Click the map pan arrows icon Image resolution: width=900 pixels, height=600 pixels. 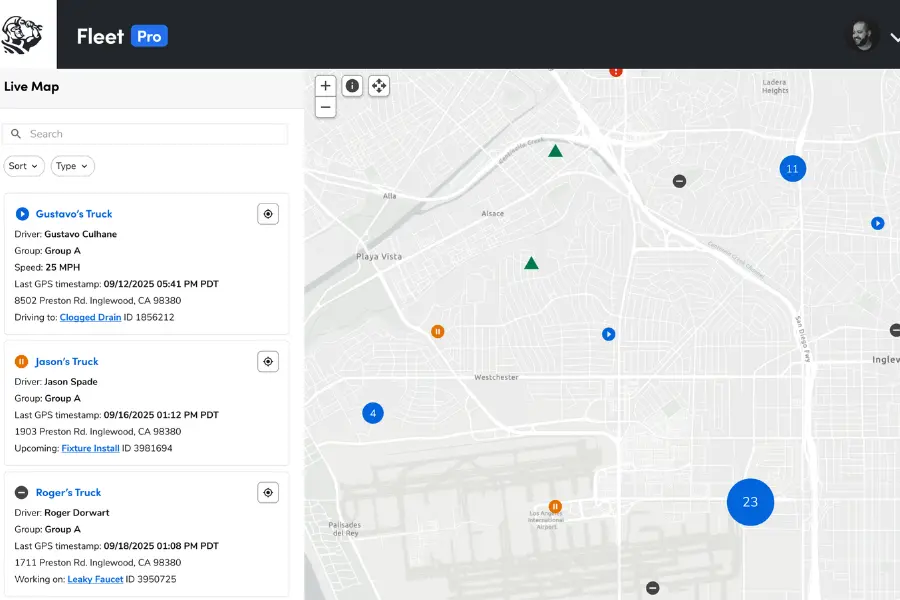(x=379, y=86)
